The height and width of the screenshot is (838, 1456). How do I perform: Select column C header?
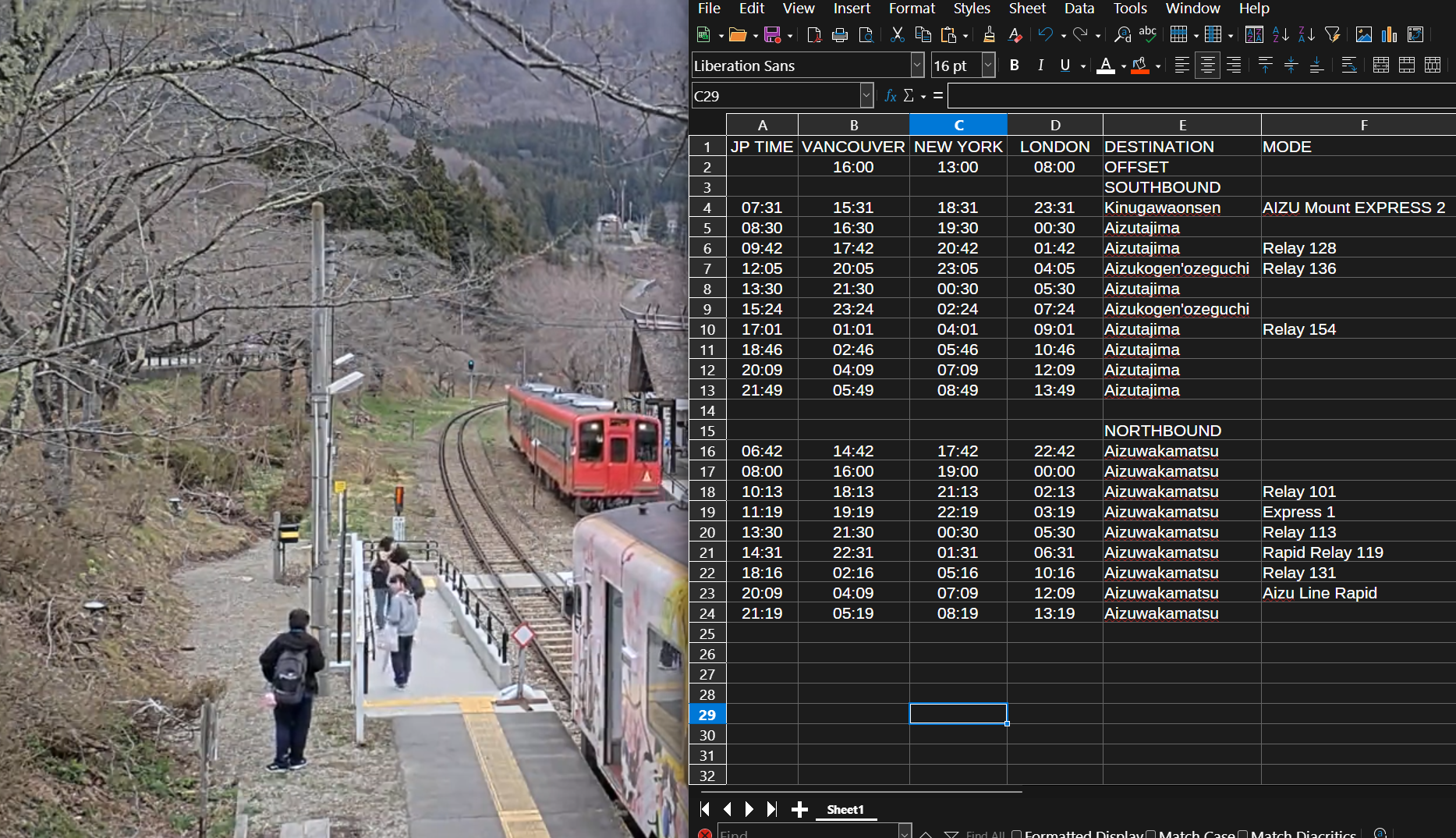click(x=958, y=125)
